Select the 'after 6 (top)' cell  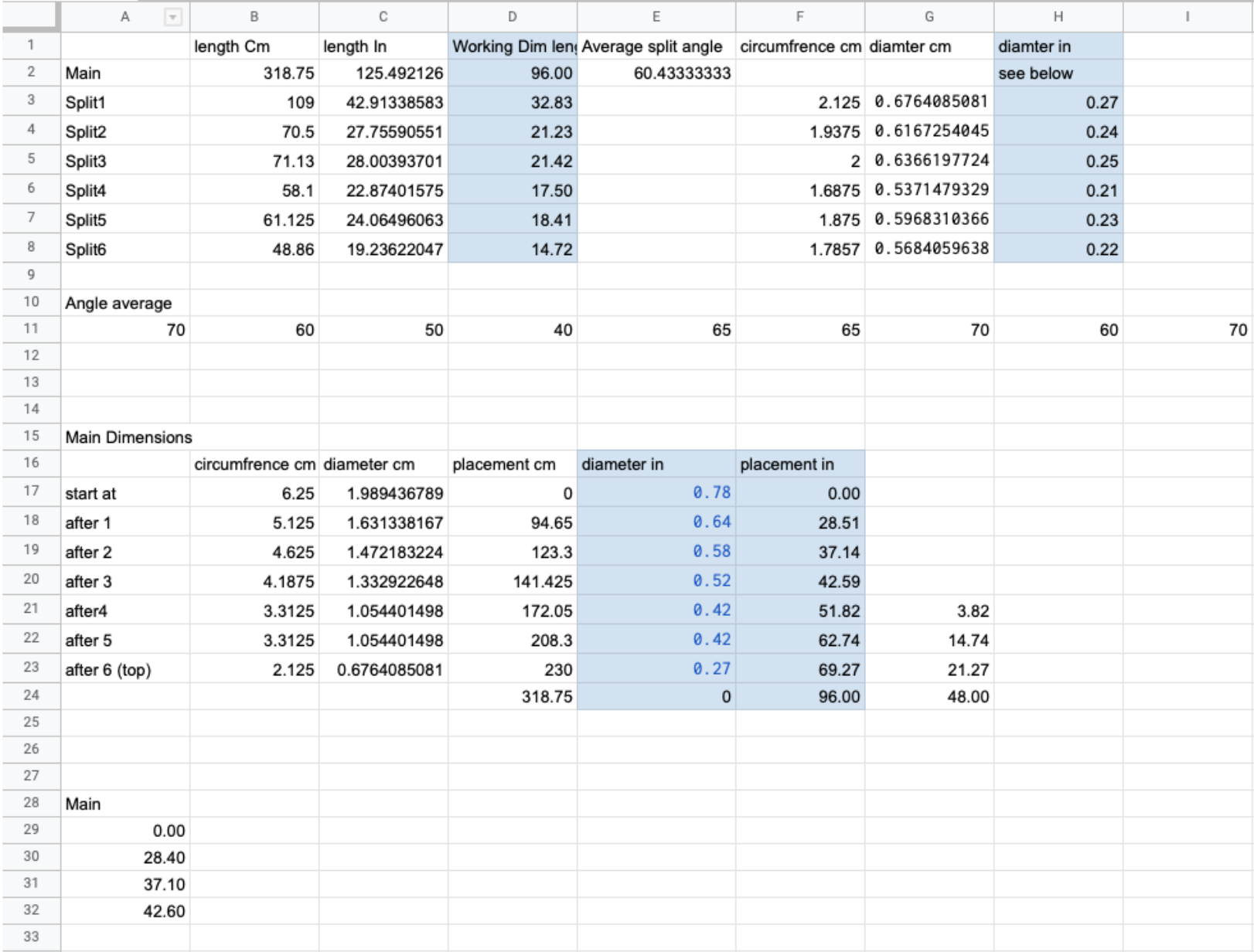pos(125,669)
